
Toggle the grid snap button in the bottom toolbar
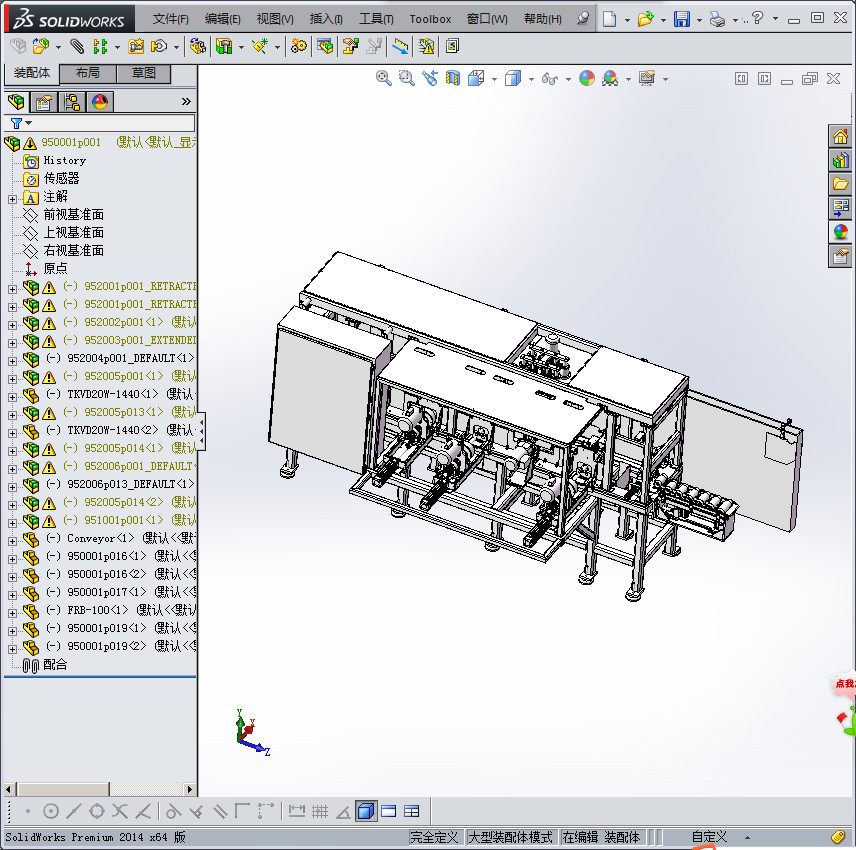coord(320,811)
